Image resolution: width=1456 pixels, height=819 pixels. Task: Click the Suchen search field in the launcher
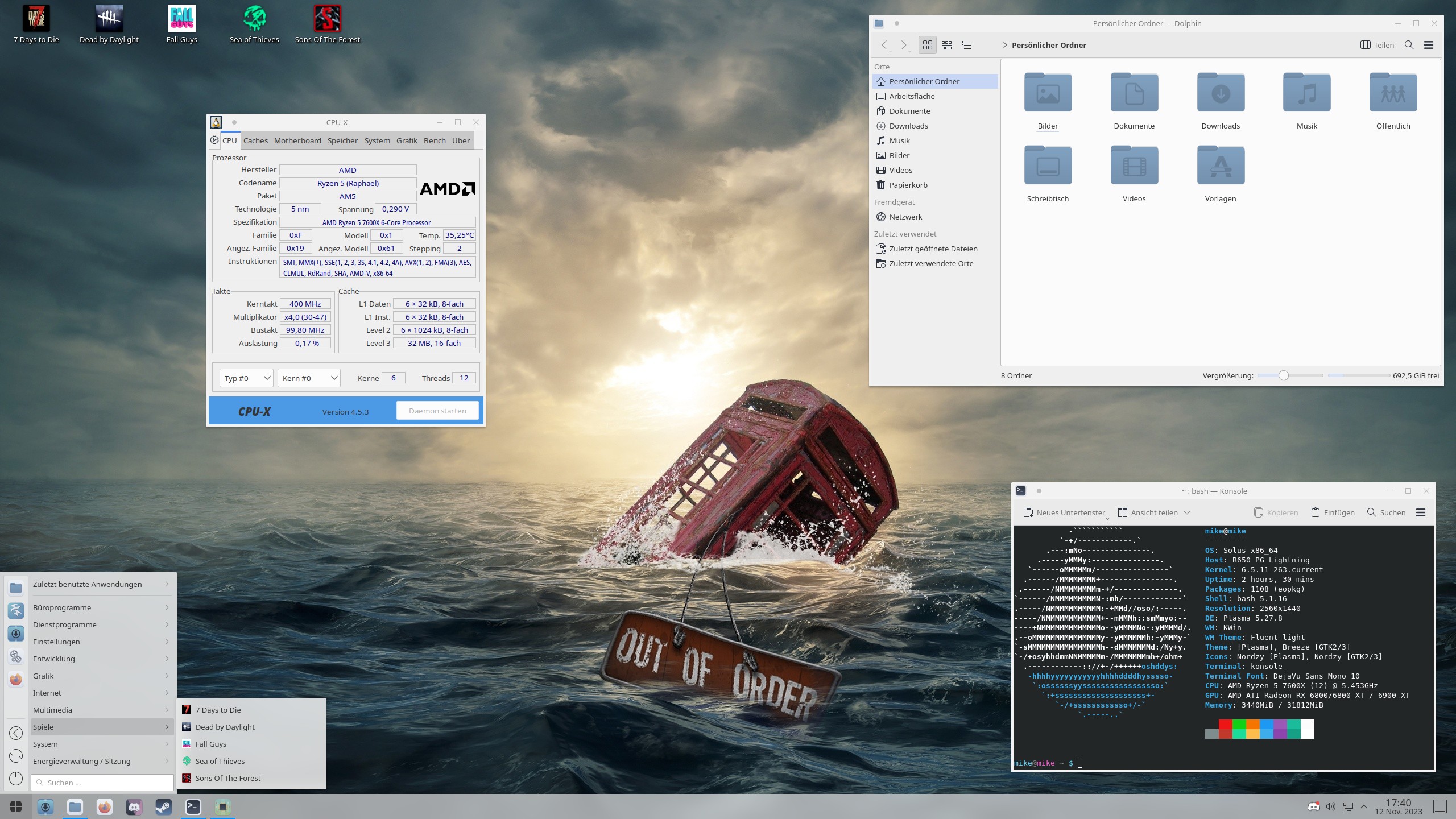click(101, 782)
